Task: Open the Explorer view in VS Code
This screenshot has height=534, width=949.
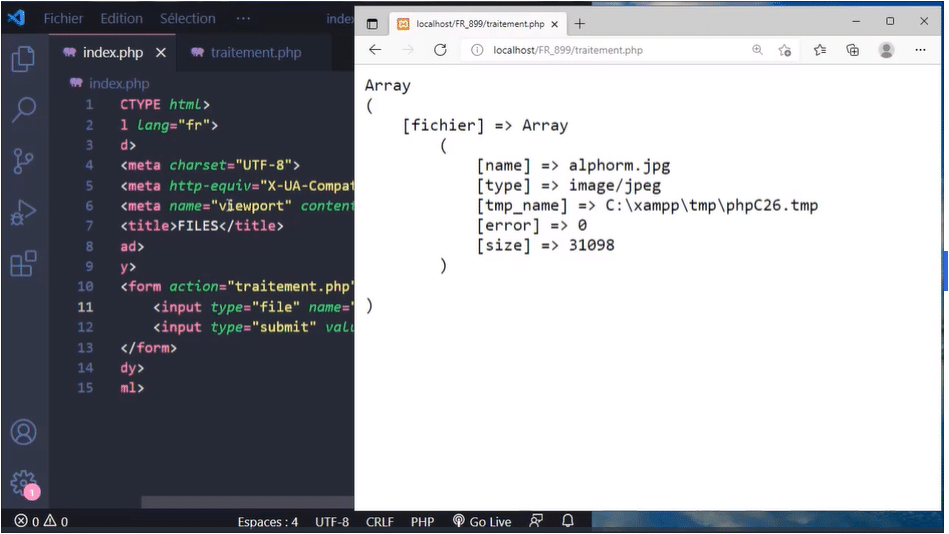Action: 23,59
